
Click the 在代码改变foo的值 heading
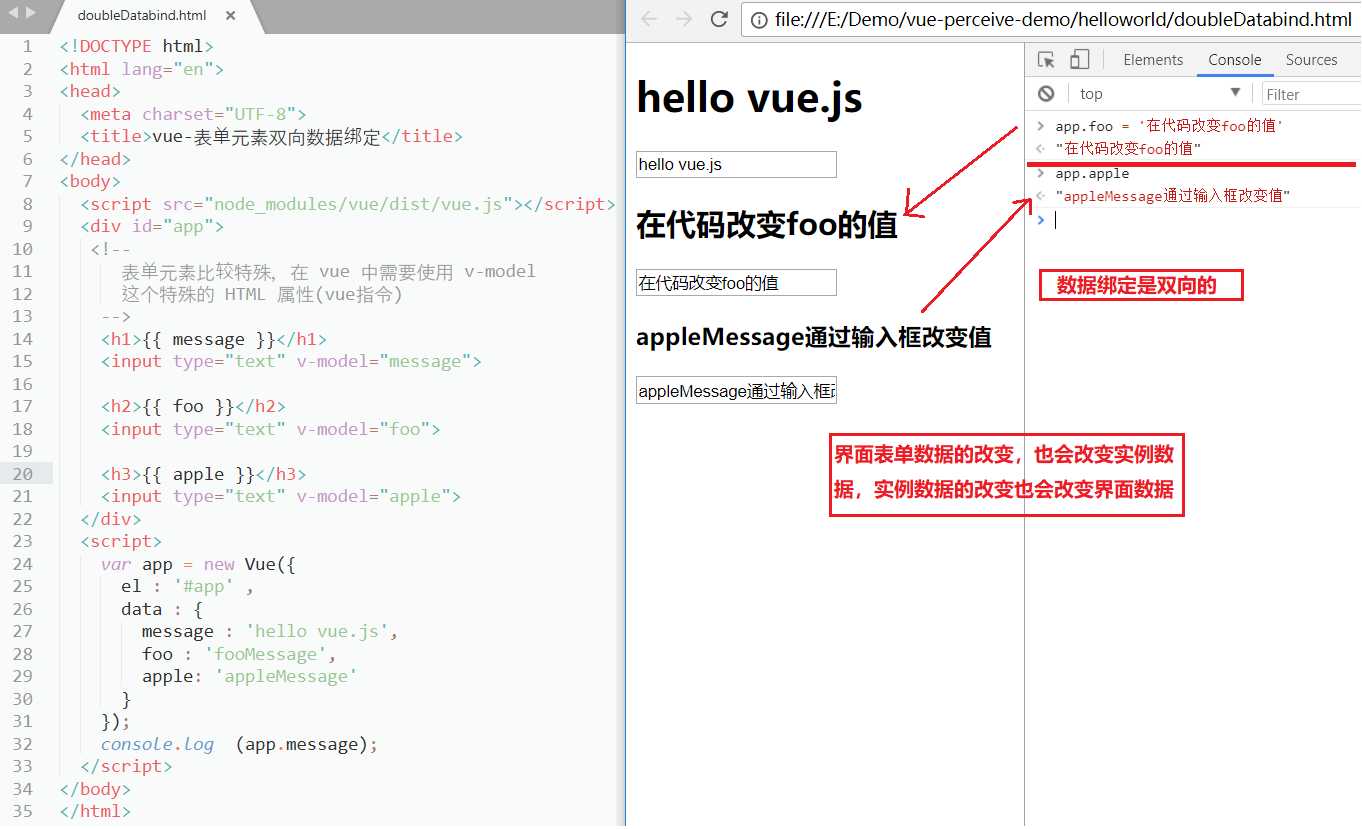(767, 226)
